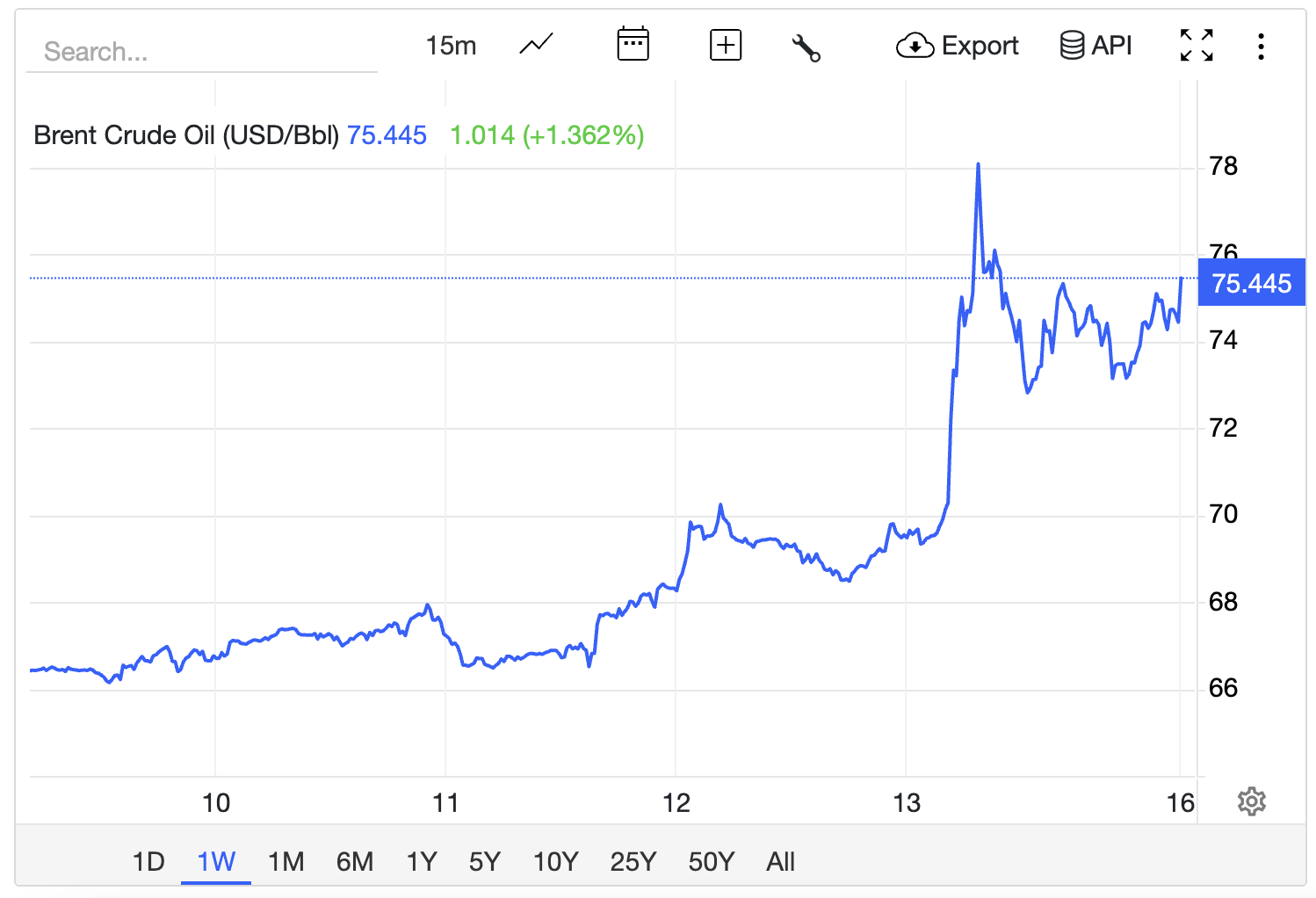This screenshot has height=898, width=1316.
Task: Click the chart type line icon
Action: [x=536, y=44]
